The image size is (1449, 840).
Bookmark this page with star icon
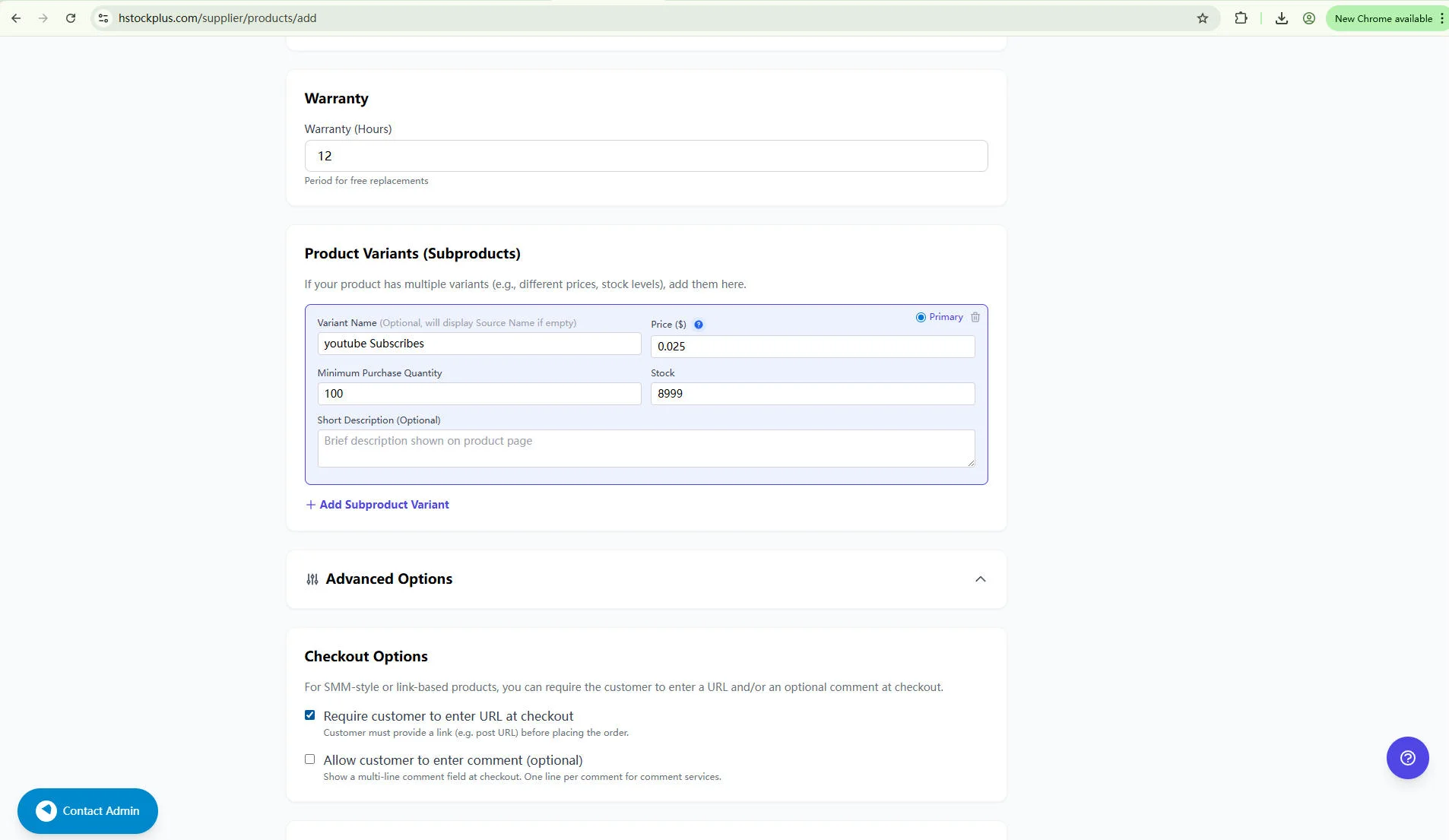1202,18
